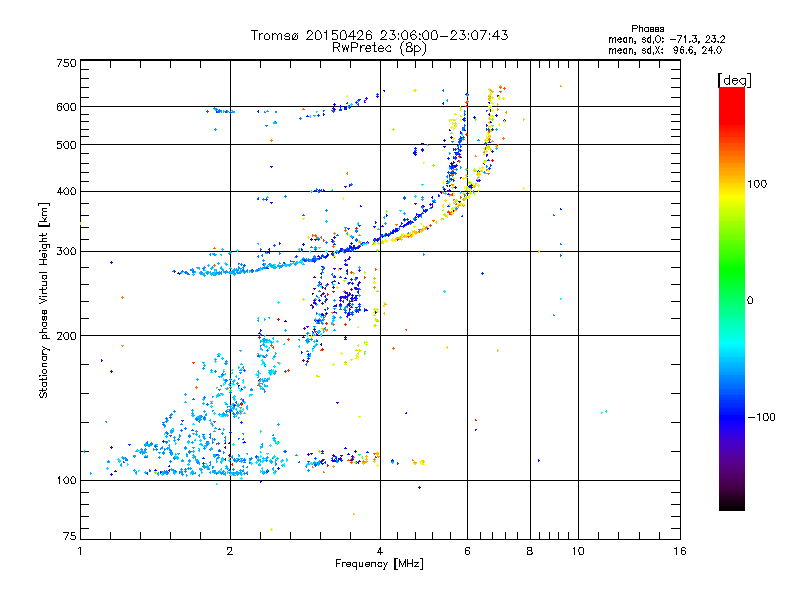Image resolution: width=800 pixels, height=600 pixels.
Task: Click the 'Phases' heading text
Action: [x=647, y=29]
